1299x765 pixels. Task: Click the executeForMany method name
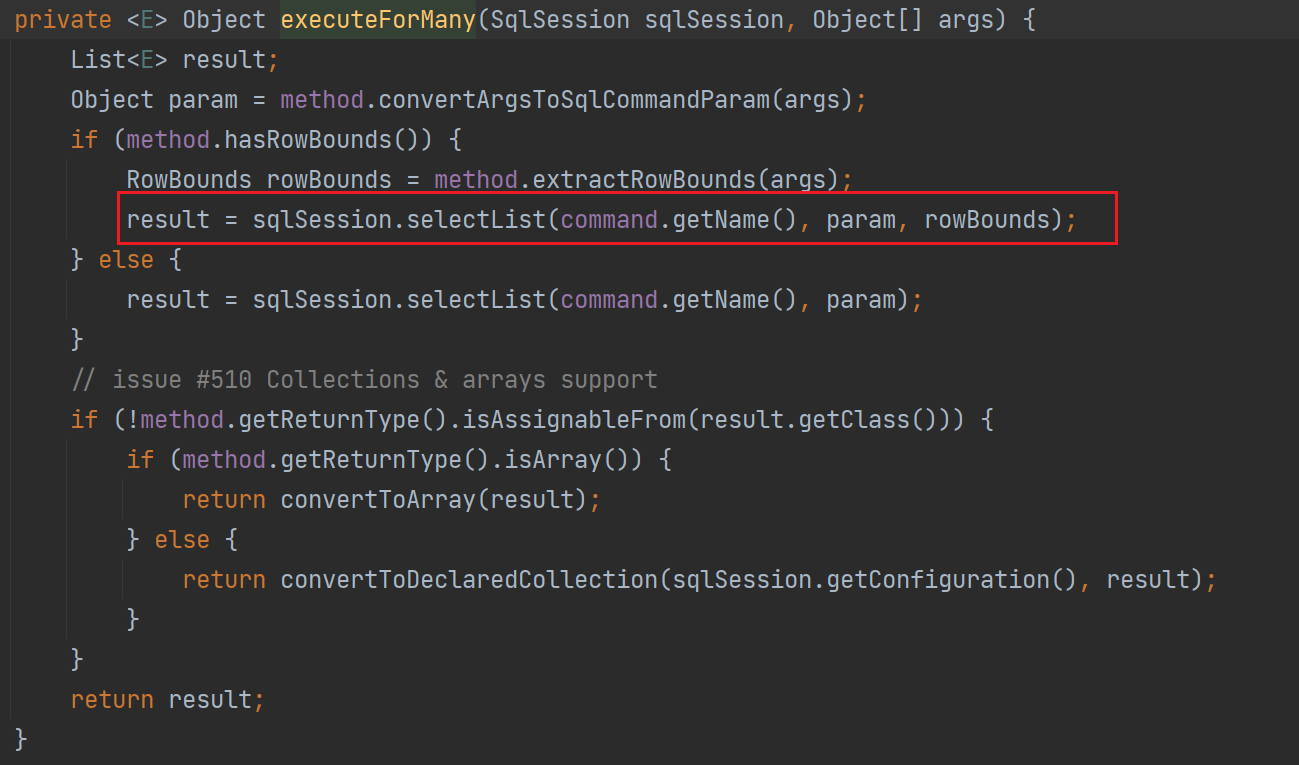click(x=378, y=20)
